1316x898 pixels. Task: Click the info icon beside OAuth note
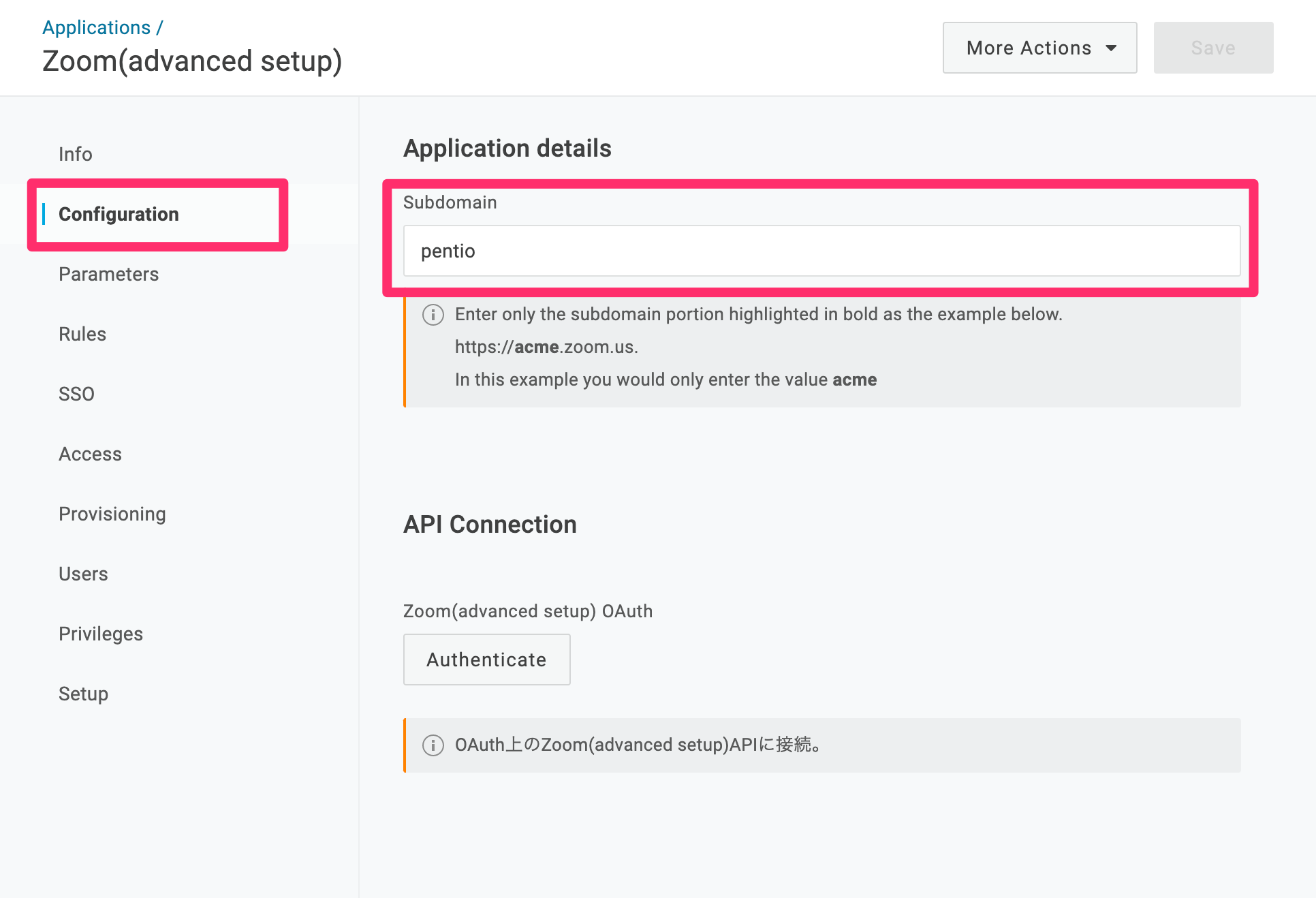click(433, 745)
